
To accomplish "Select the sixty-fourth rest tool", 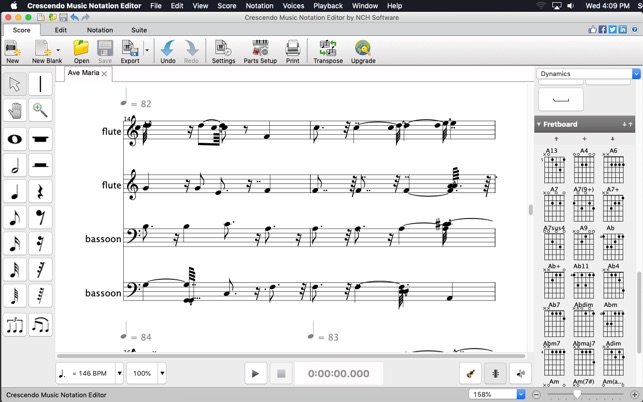I will (x=40, y=296).
